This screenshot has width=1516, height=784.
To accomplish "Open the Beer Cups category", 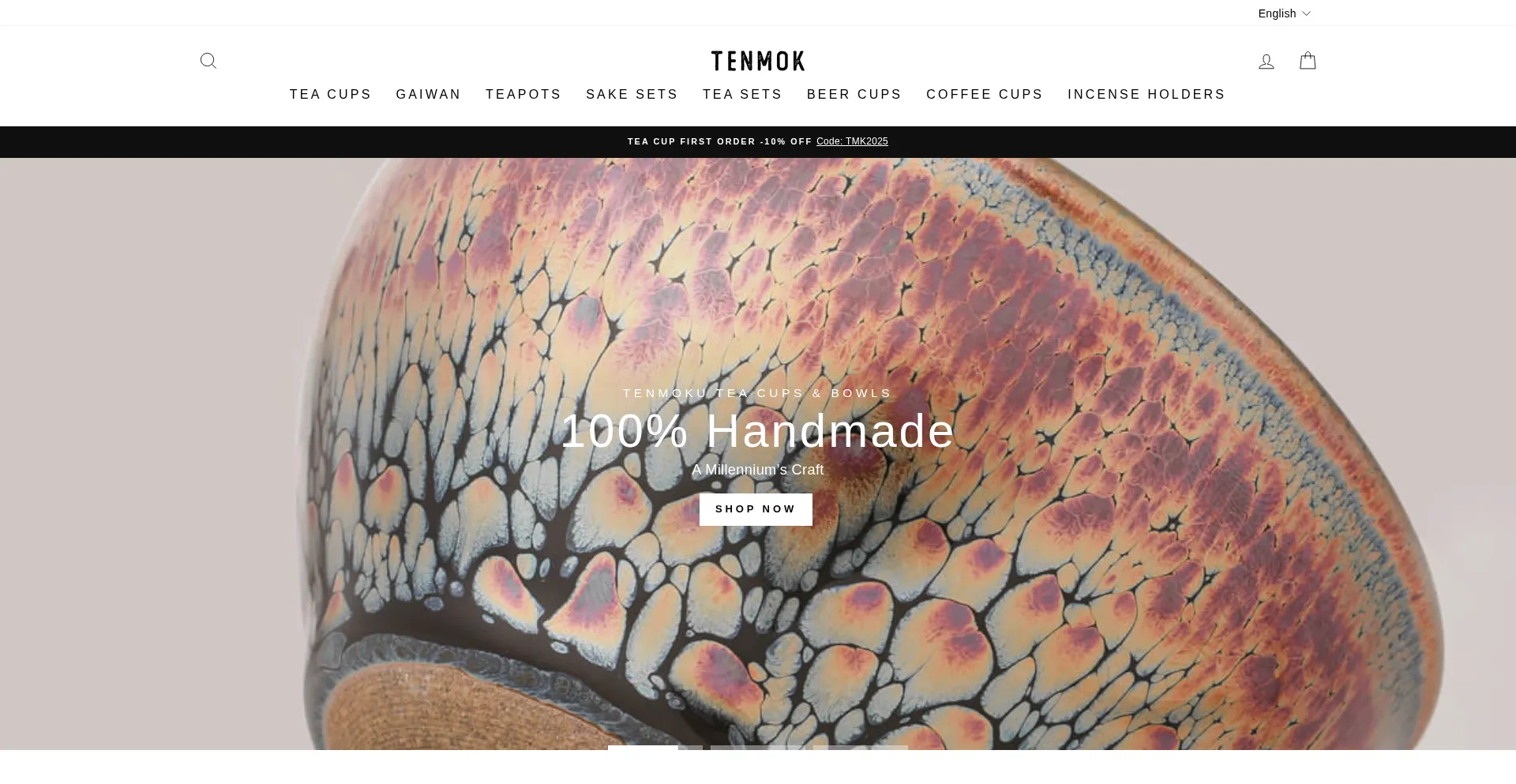I will click(854, 95).
